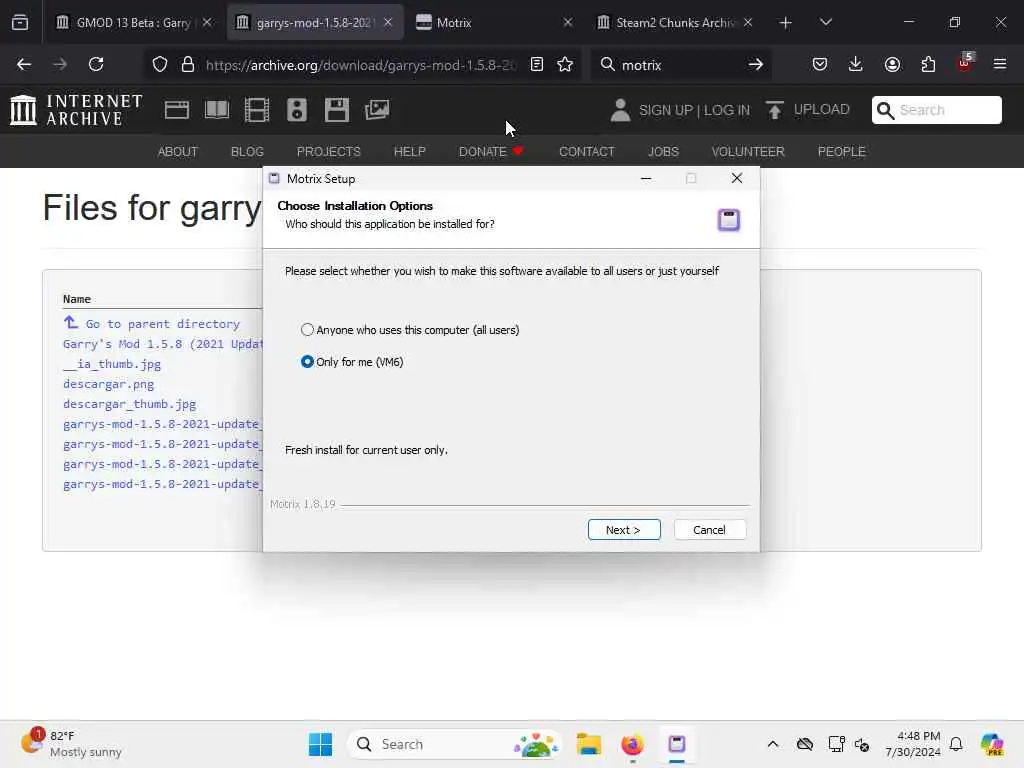Viewport: 1024px width, 768px height.
Task: Open the CONTACT menu item
Action: tap(586, 152)
